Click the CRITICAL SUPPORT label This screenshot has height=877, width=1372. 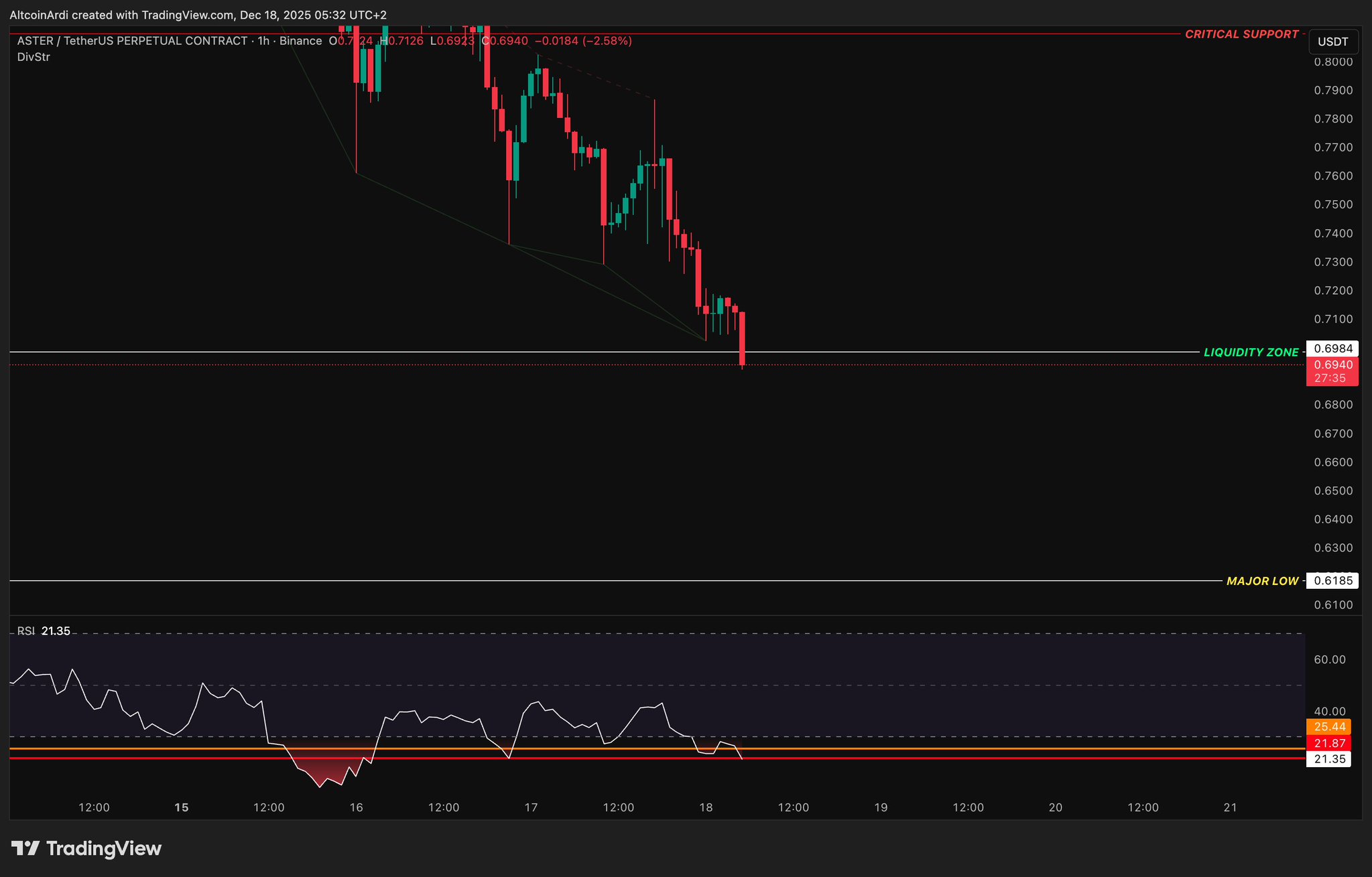(x=1241, y=34)
